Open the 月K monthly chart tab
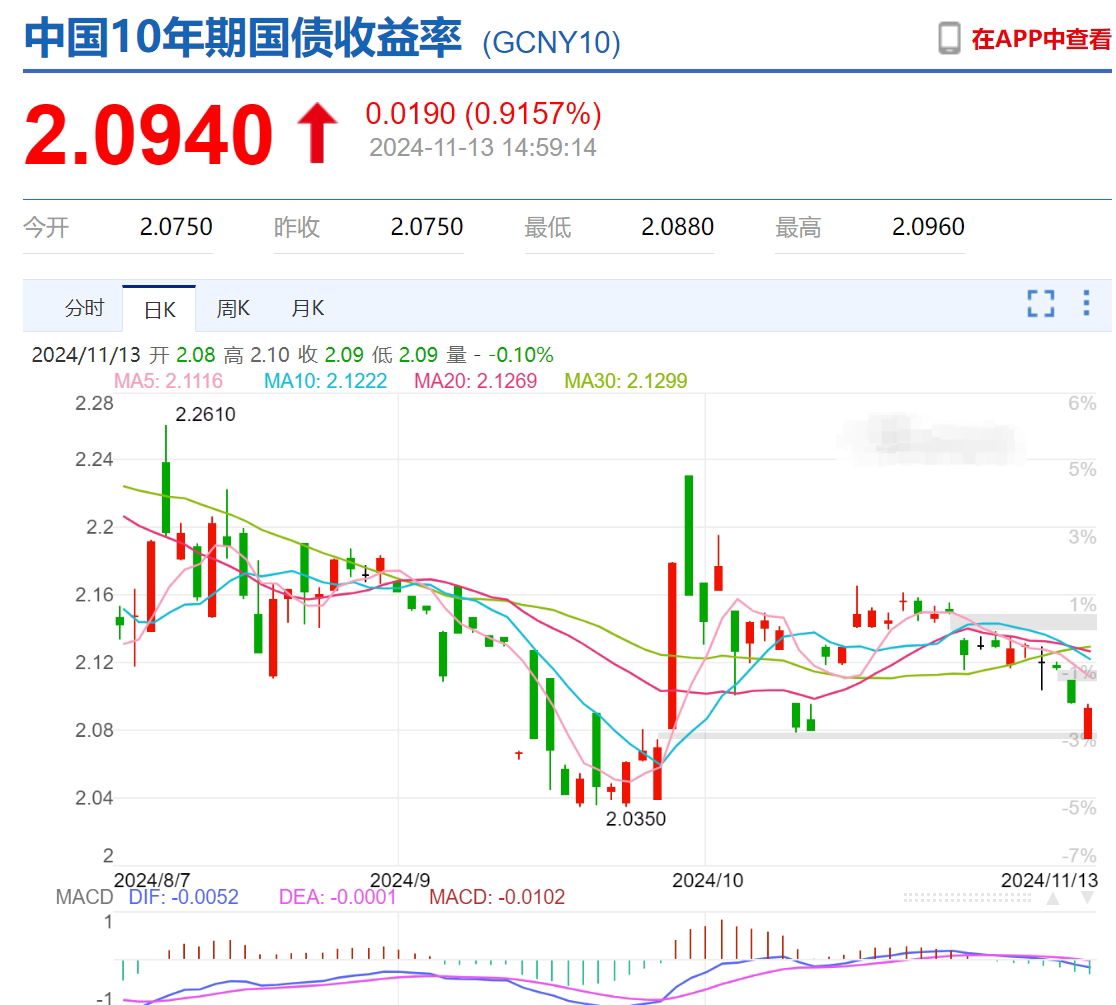Image resolution: width=1116 pixels, height=1005 pixels. click(307, 308)
